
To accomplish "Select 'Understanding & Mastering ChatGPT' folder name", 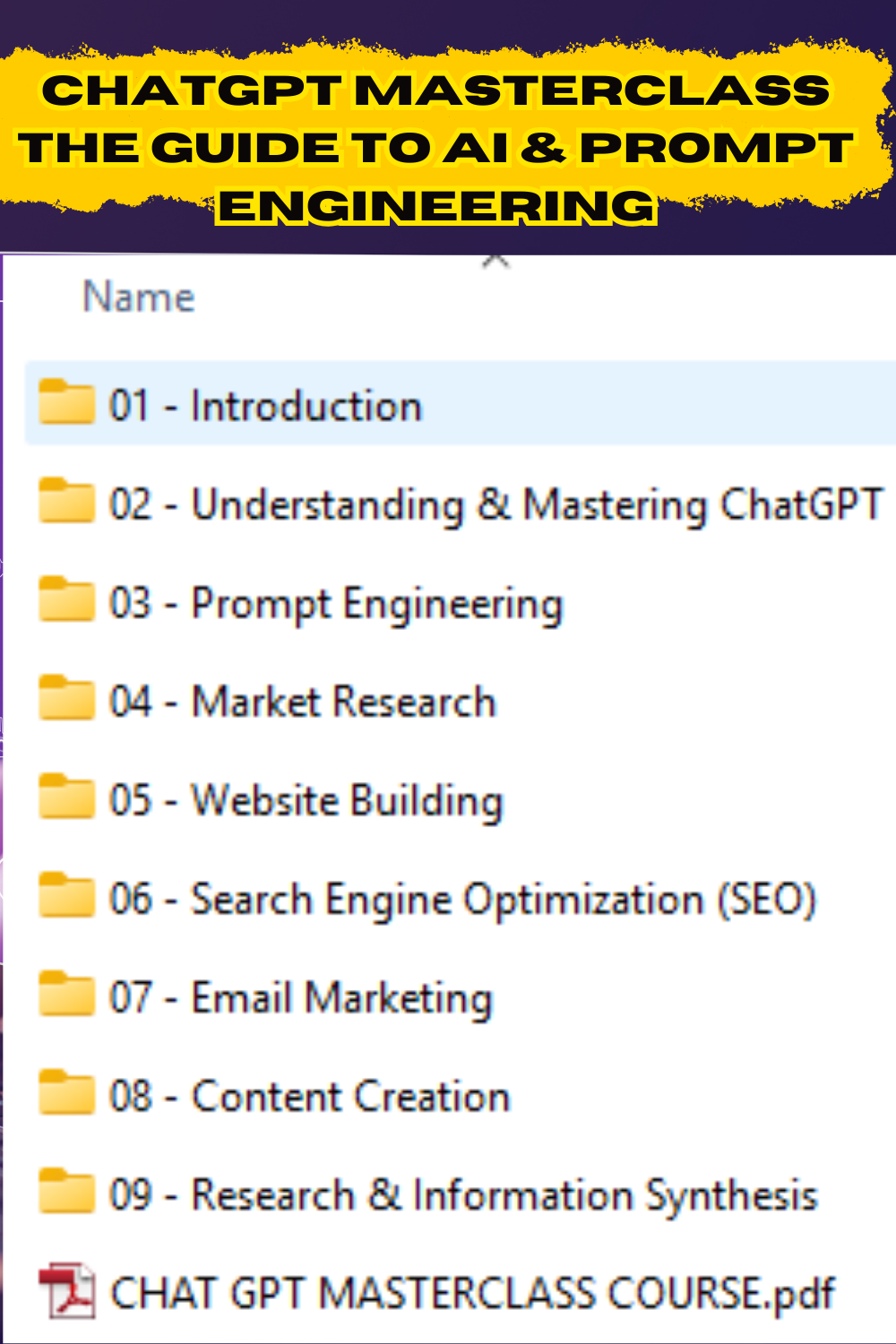I will (538, 505).
